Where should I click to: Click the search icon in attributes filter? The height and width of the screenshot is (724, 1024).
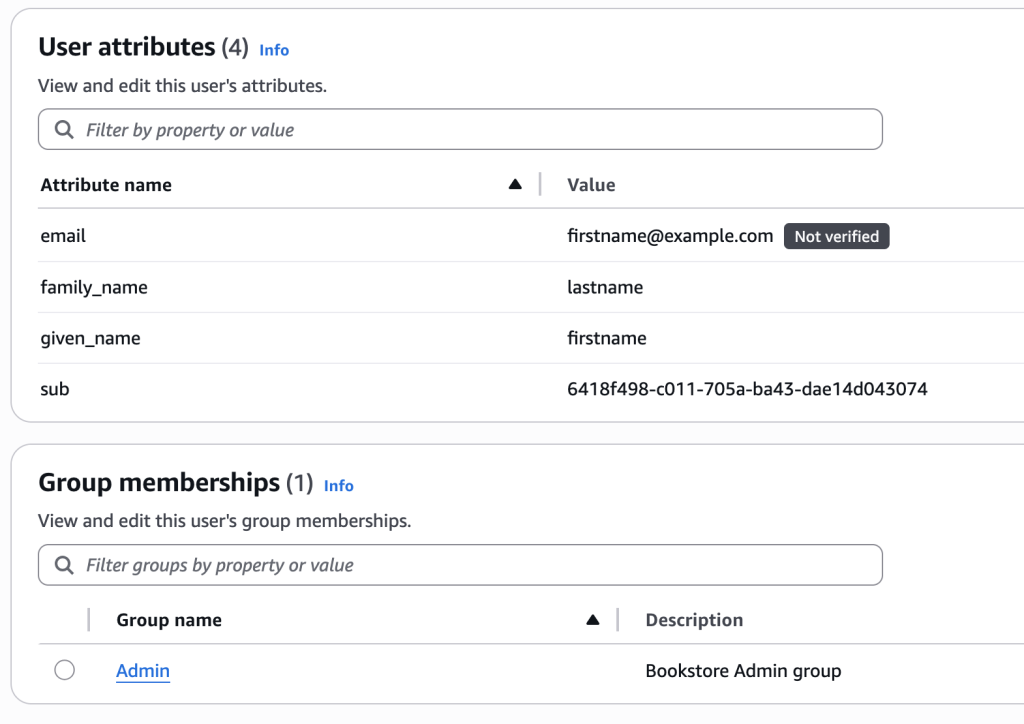pos(64,129)
